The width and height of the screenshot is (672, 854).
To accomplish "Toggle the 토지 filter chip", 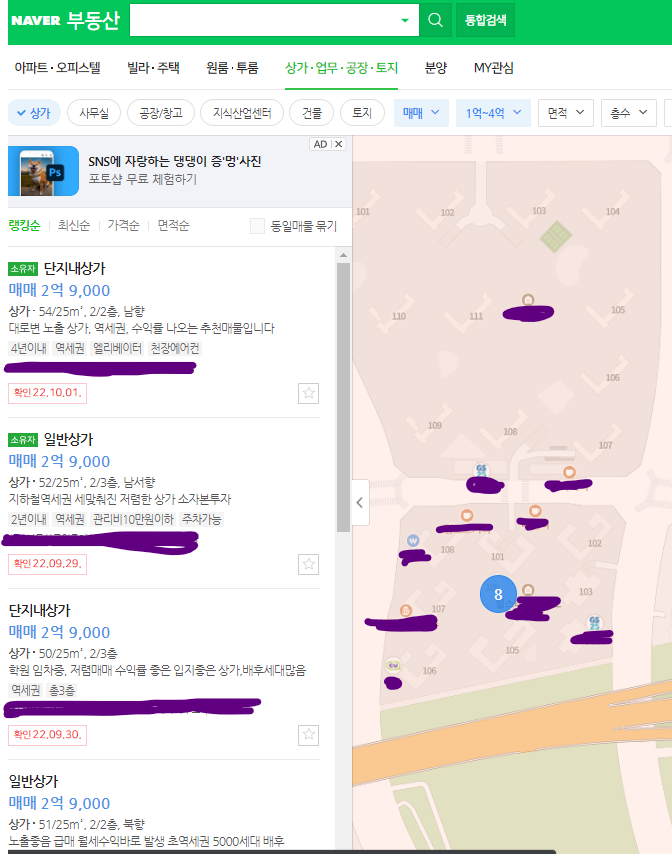I will pos(362,113).
